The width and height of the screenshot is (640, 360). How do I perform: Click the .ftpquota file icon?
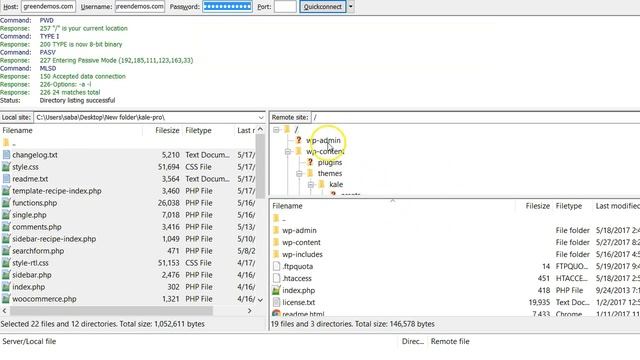click(x=276, y=267)
